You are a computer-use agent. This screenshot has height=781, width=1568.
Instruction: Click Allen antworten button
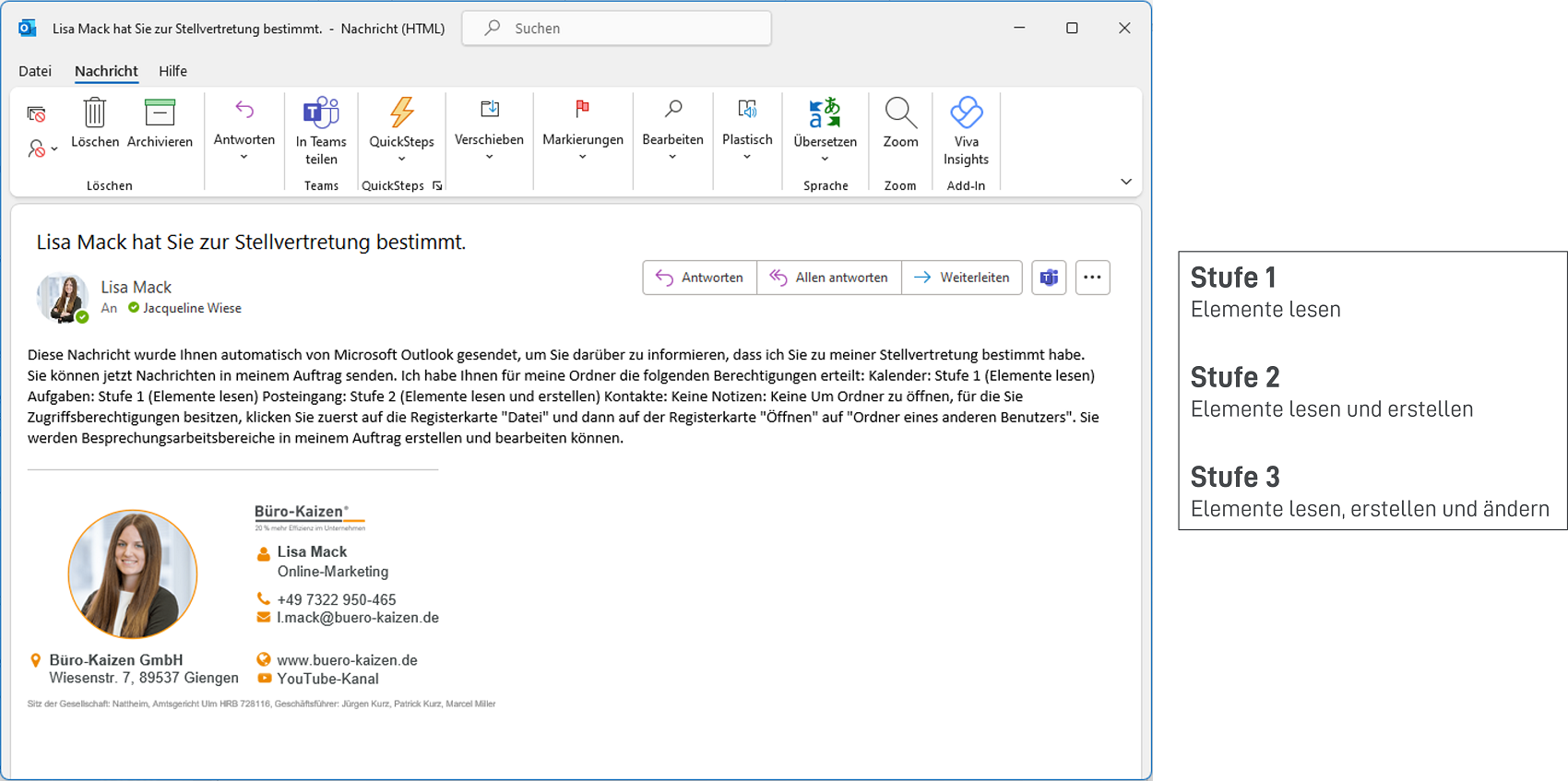tap(829, 278)
